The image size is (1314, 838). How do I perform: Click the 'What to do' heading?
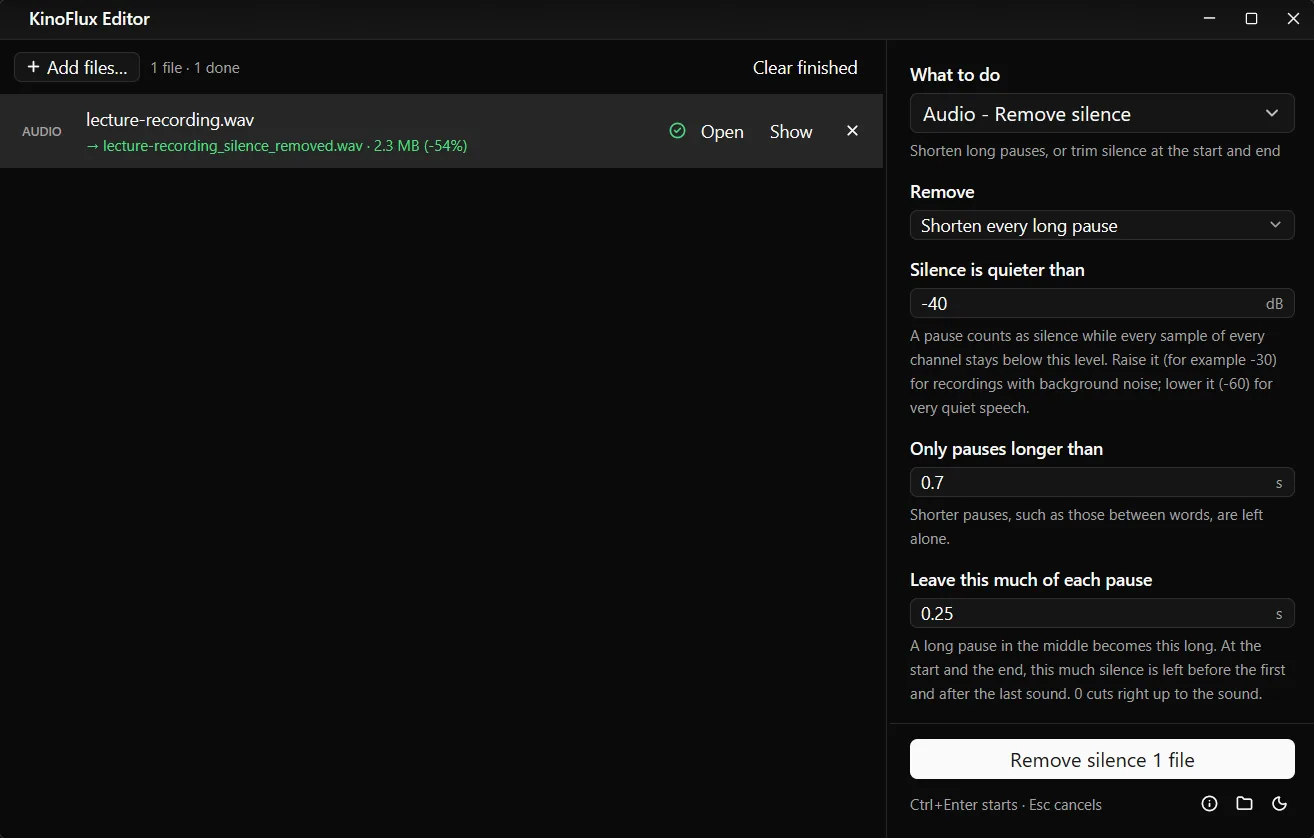(955, 75)
